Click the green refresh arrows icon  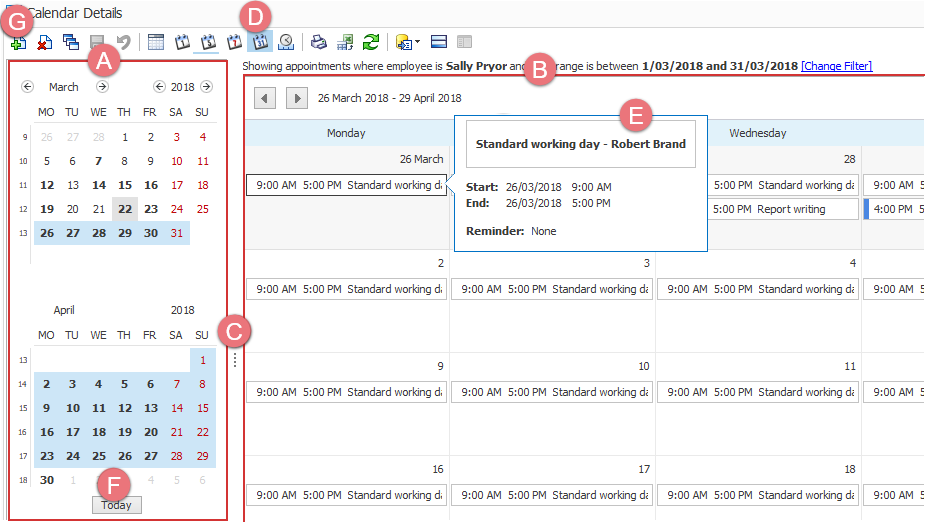click(x=371, y=42)
